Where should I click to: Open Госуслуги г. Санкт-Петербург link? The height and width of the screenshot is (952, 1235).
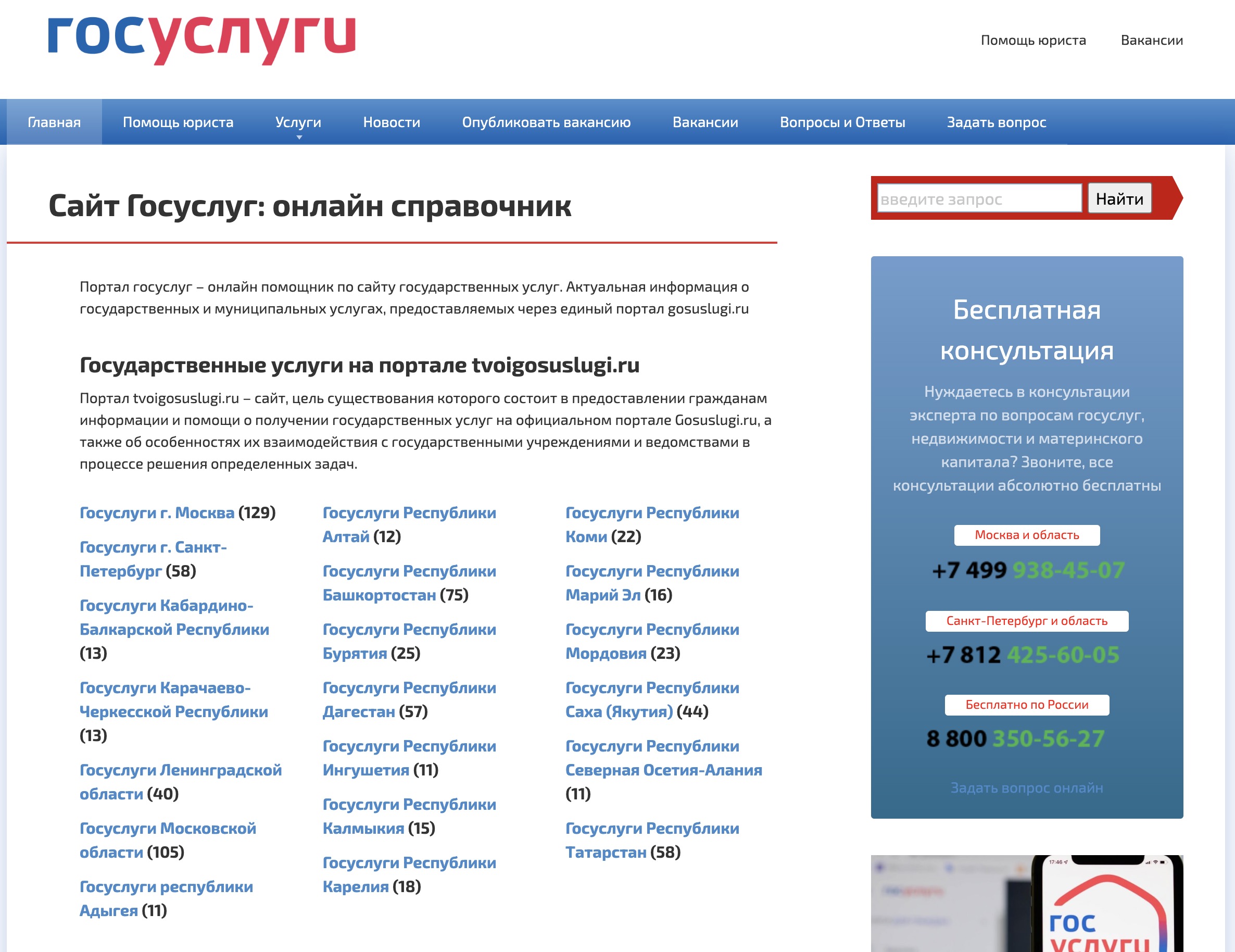click(153, 559)
